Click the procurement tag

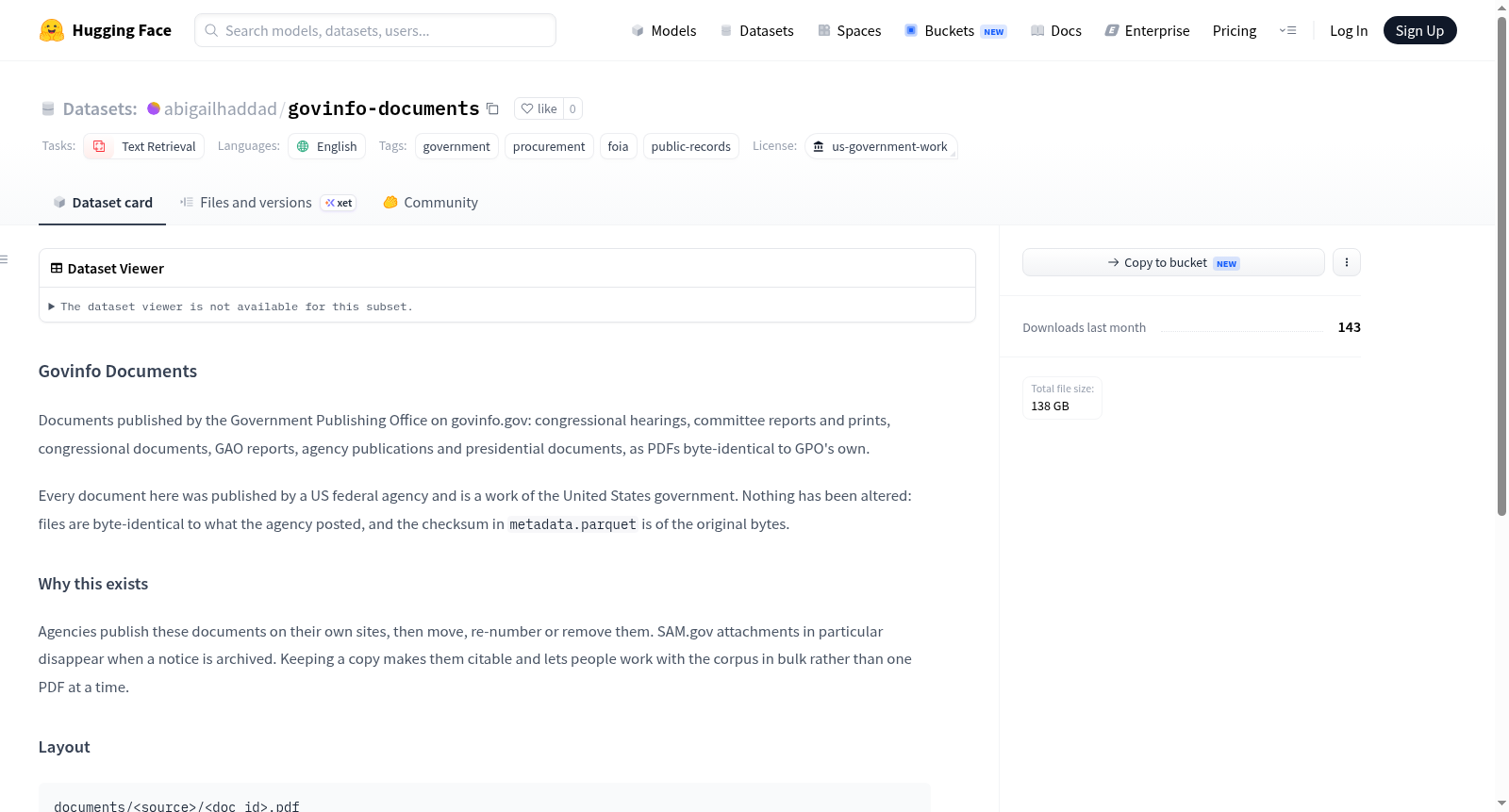(549, 146)
